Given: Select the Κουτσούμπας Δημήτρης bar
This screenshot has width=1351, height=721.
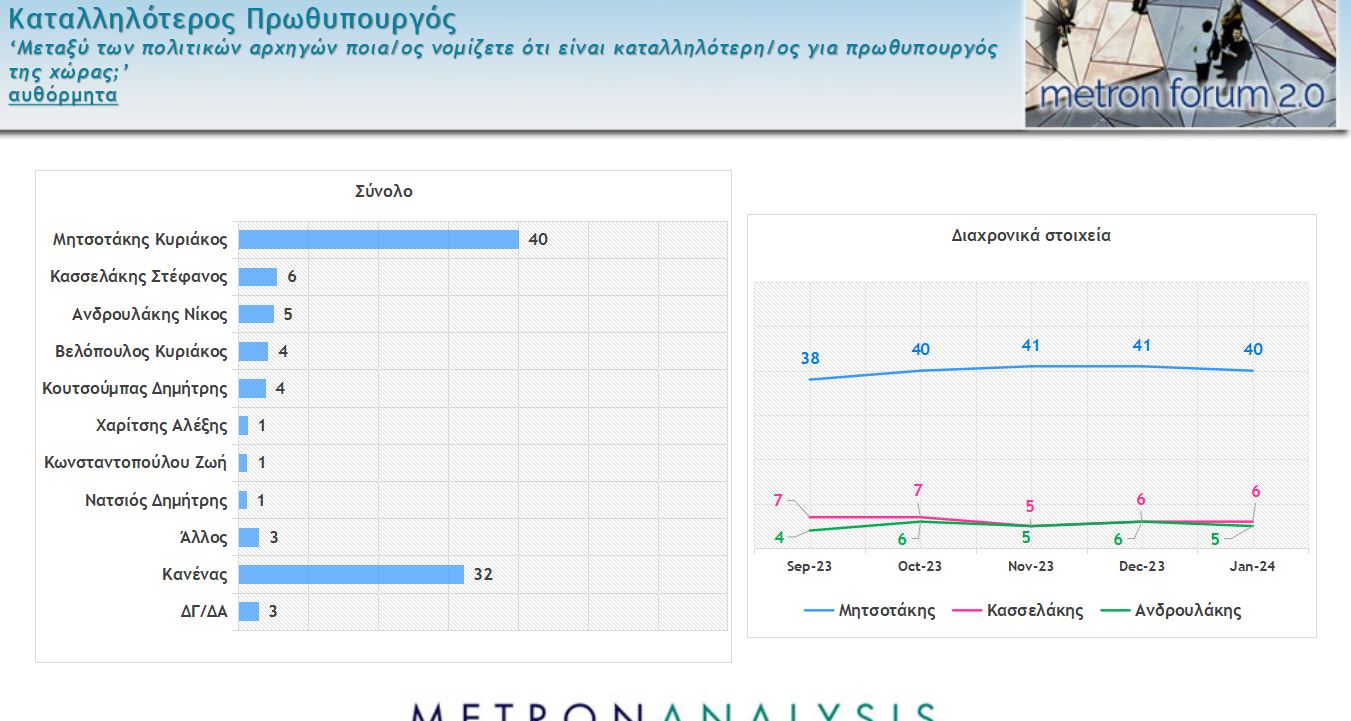Looking at the screenshot, I should click(253, 388).
